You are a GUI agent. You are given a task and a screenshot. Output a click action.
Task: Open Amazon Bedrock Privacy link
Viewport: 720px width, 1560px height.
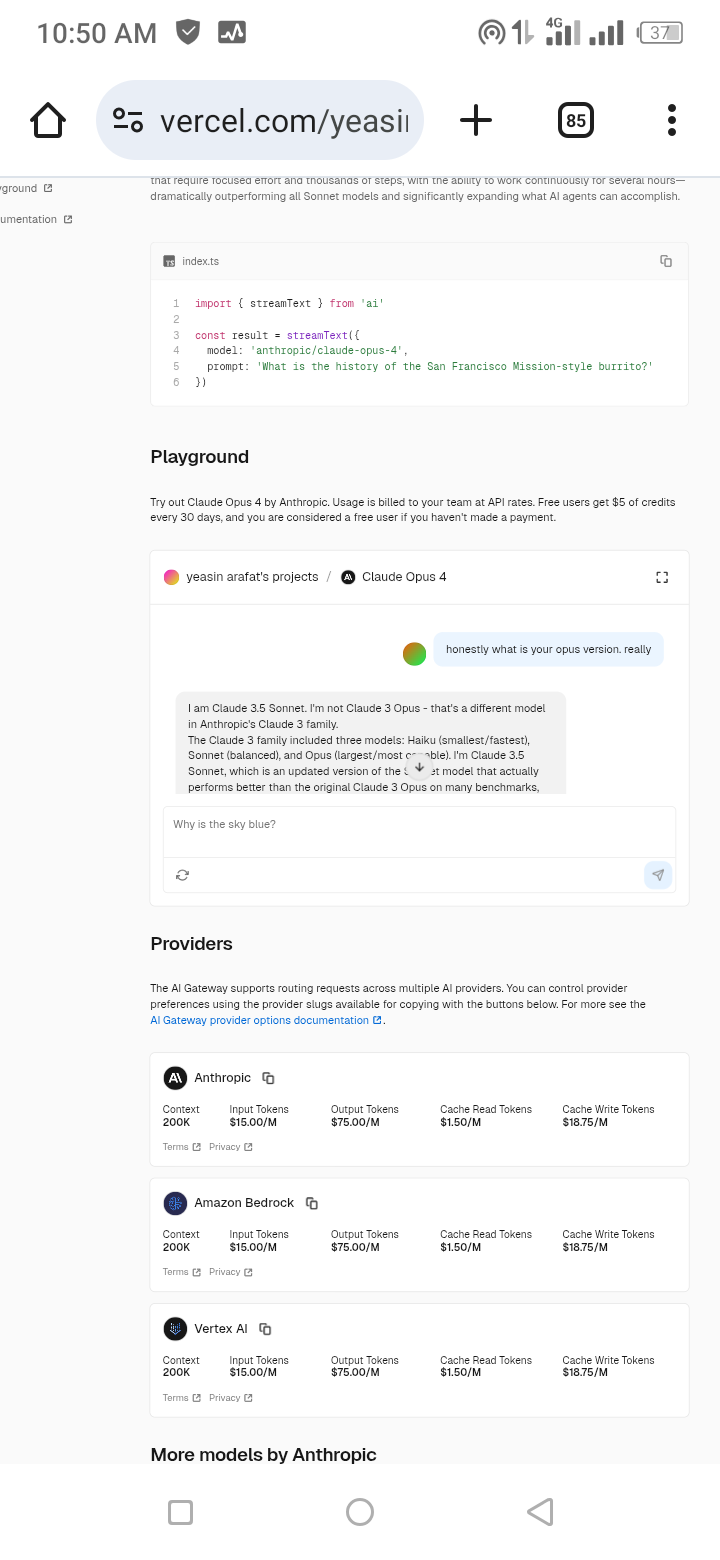click(x=230, y=1272)
